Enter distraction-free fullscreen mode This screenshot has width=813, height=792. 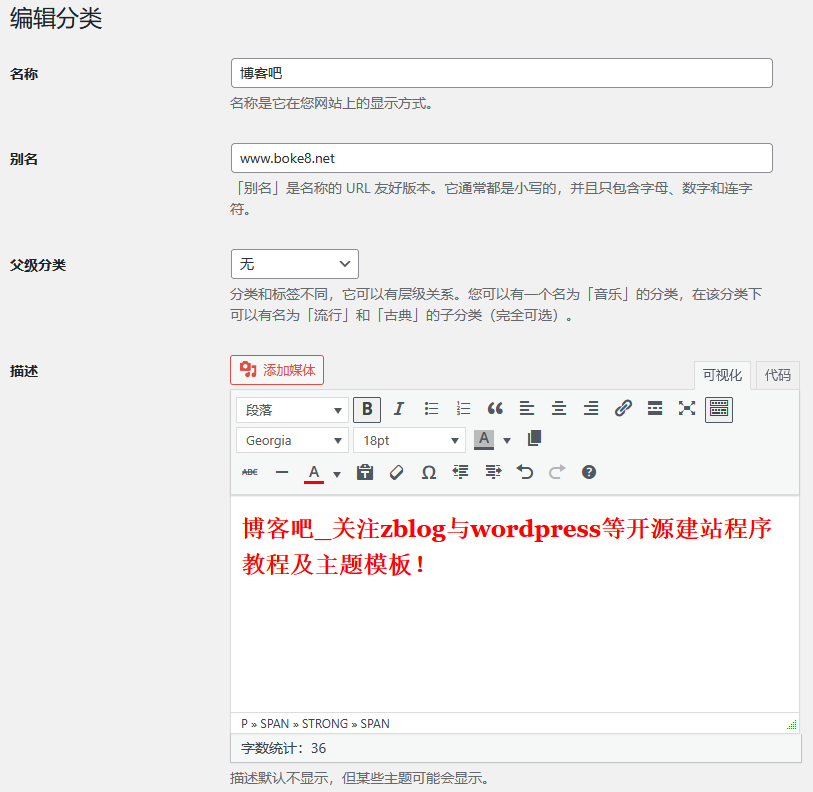click(x=687, y=409)
